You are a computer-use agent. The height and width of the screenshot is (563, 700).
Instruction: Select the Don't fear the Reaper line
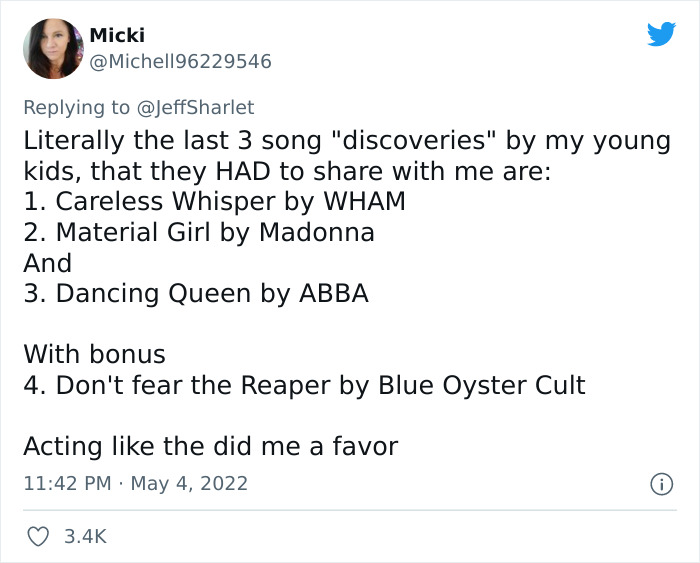click(x=304, y=385)
